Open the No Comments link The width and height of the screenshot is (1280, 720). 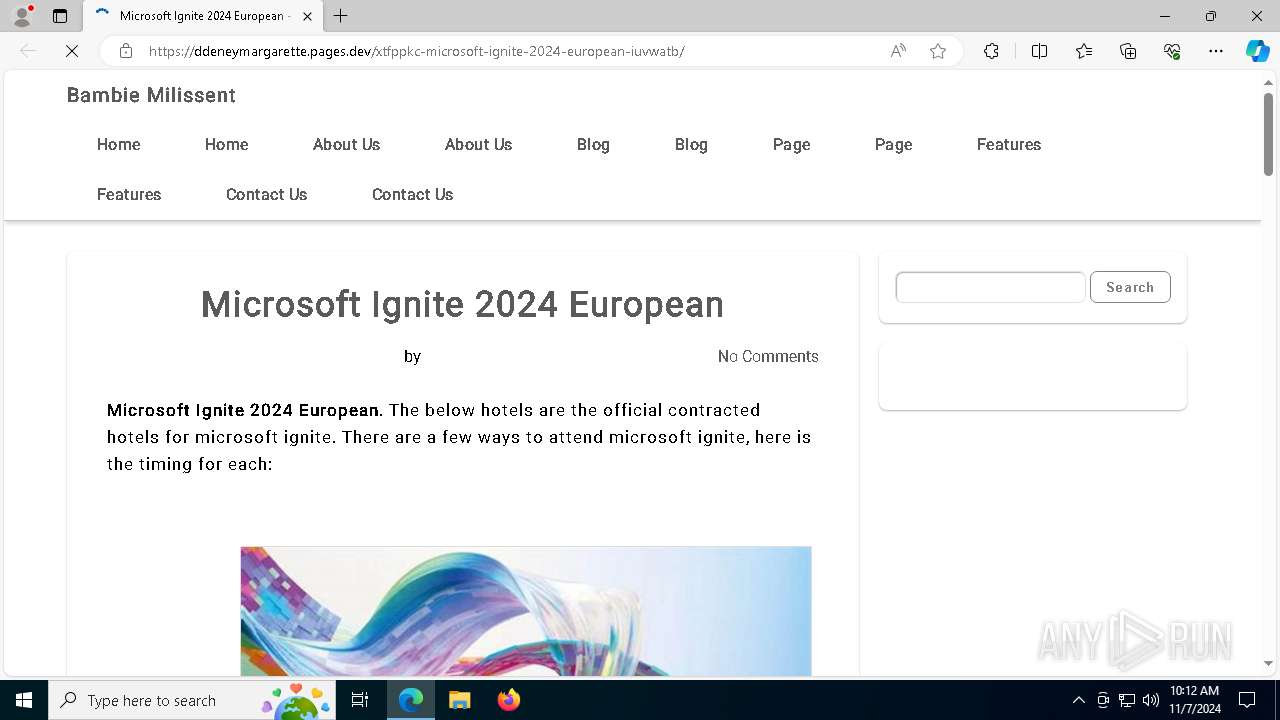[768, 356]
